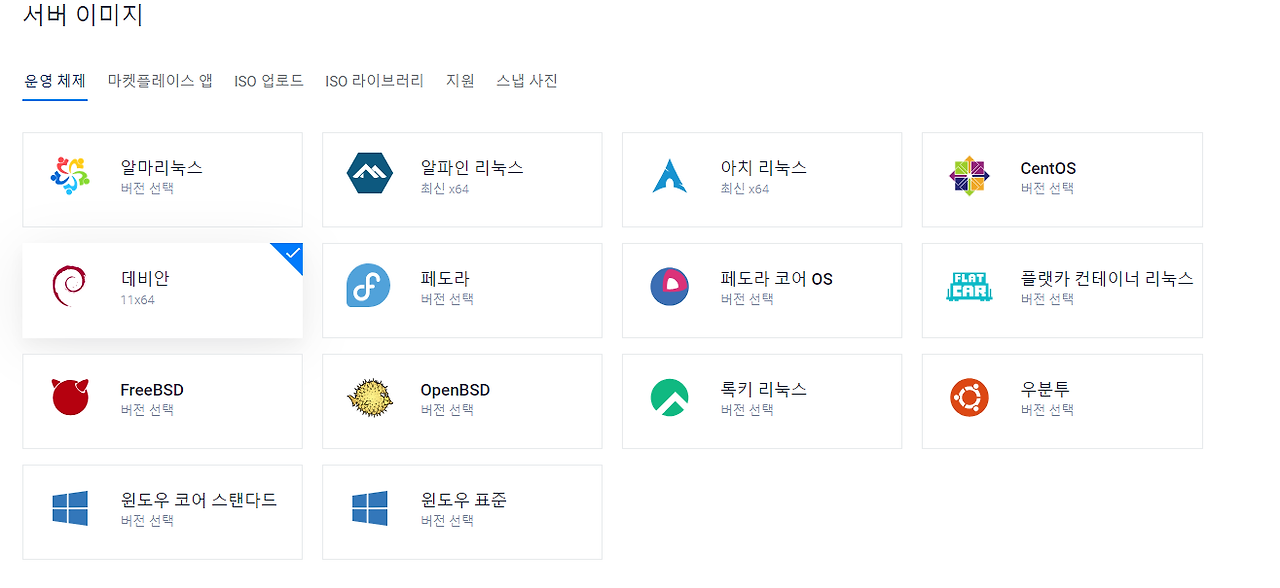Open the 마켓플레이스 앱 tab
1280x588 pixels.
160,81
